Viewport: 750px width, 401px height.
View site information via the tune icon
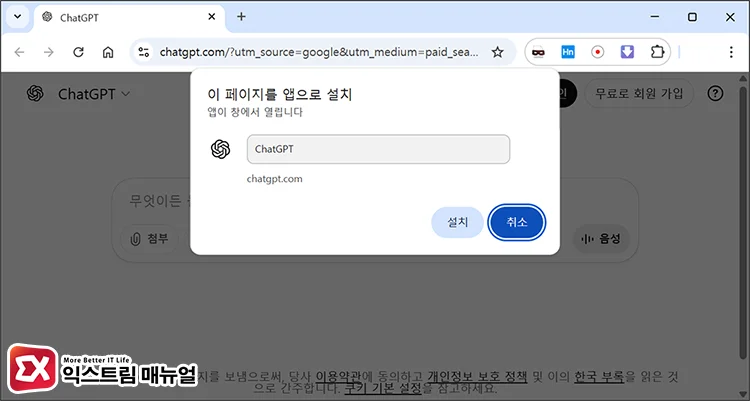tap(143, 52)
